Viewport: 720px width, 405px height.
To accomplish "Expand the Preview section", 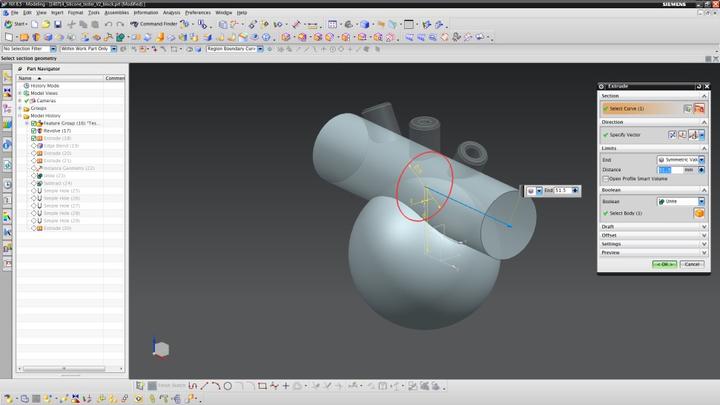I will click(x=652, y=253).
